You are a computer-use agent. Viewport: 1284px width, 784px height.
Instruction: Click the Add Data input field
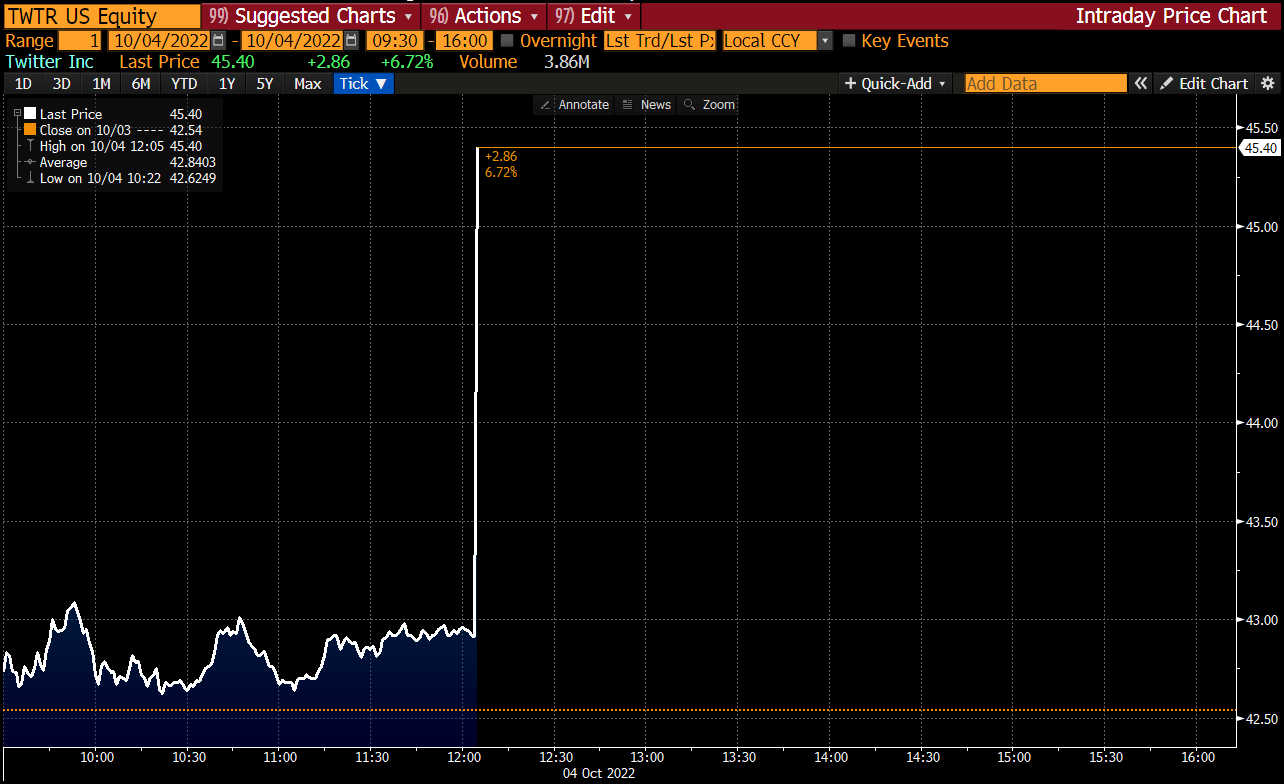tap(1045, 84)
